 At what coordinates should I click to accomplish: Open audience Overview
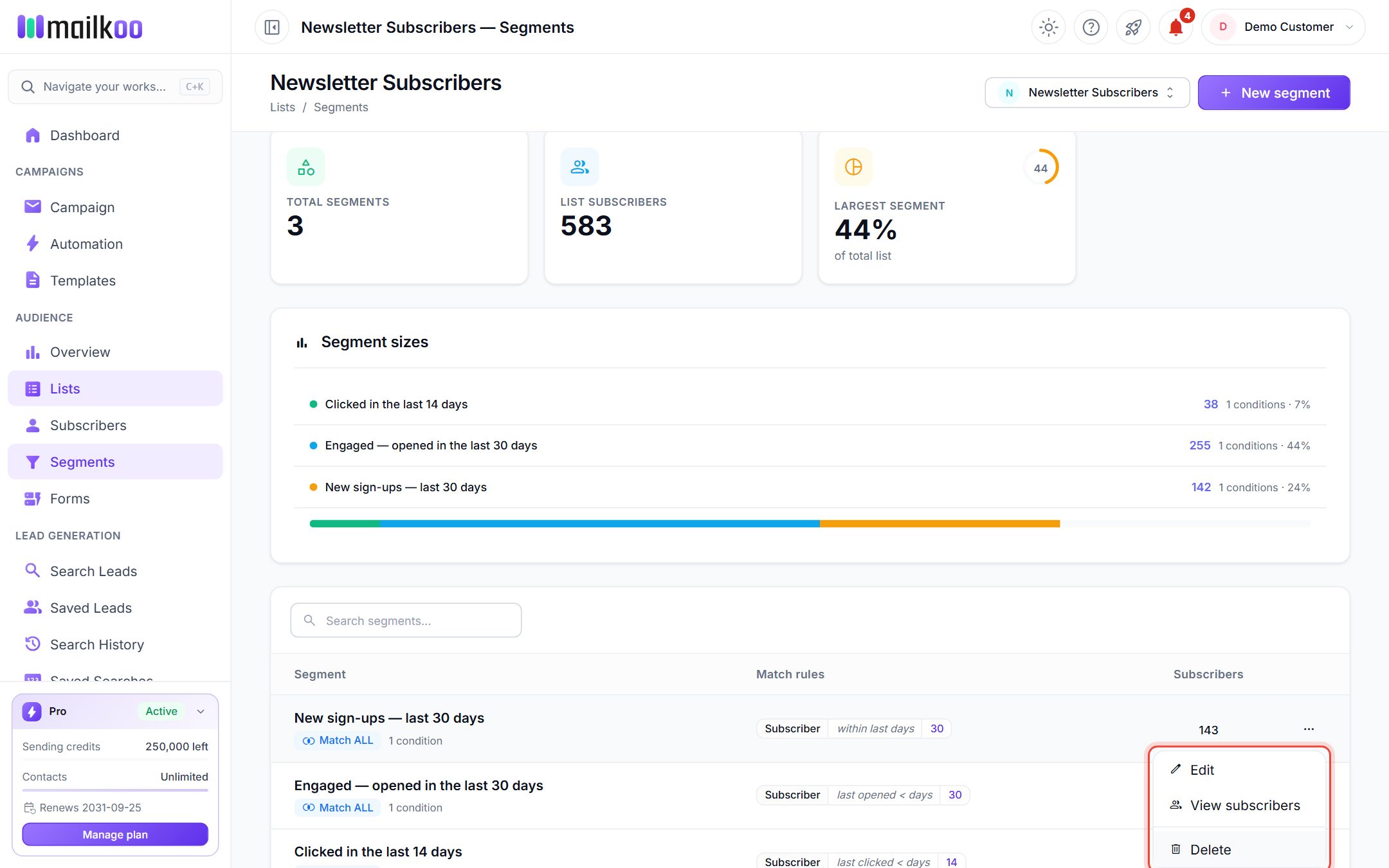tap(115, 352)
